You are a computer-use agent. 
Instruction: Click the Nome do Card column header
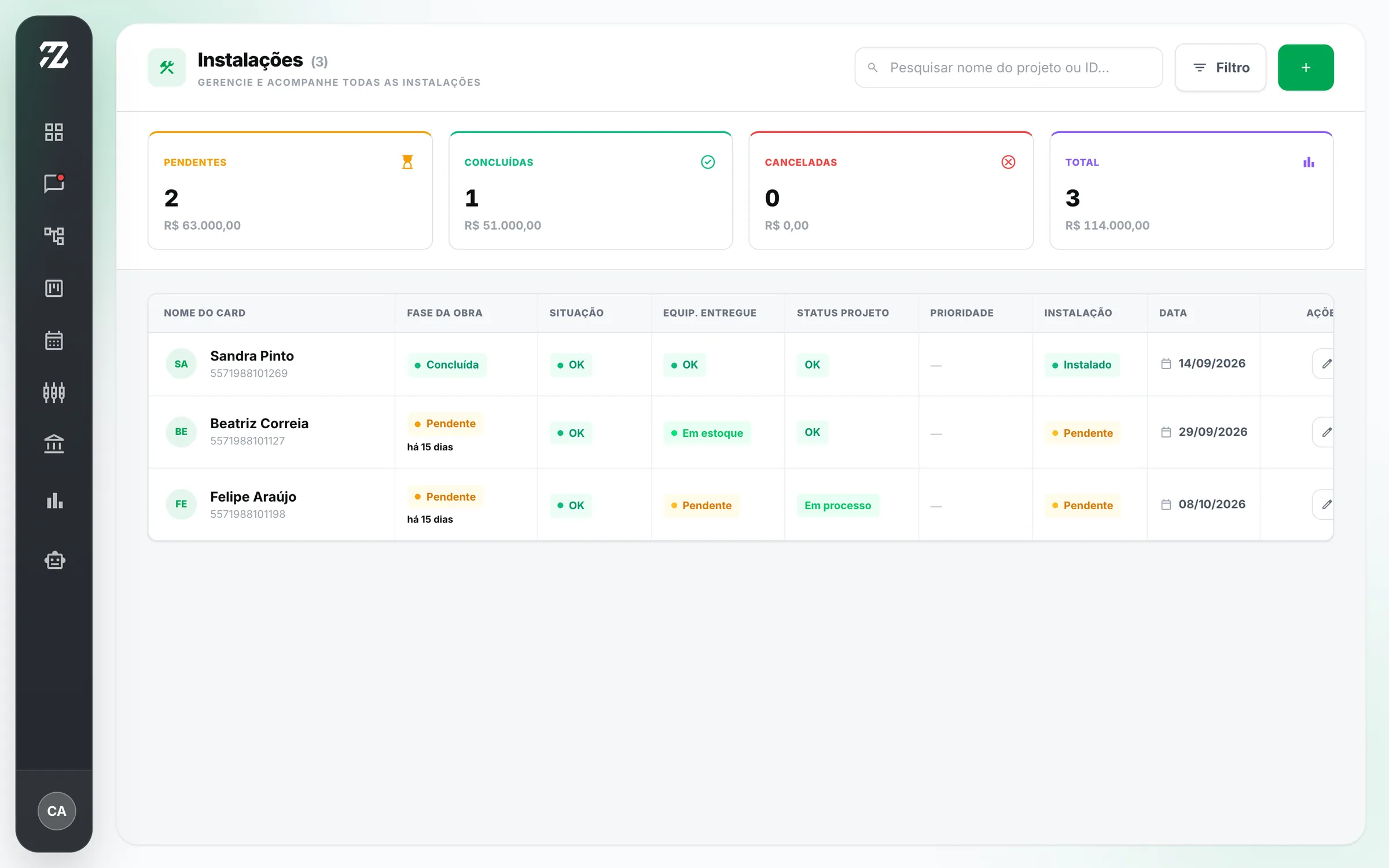coord(204,313)
